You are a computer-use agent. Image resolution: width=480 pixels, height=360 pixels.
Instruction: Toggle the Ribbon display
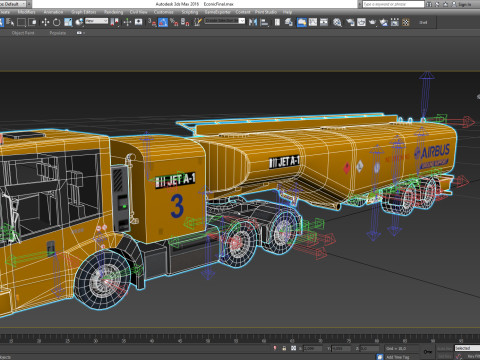(302, 22)
